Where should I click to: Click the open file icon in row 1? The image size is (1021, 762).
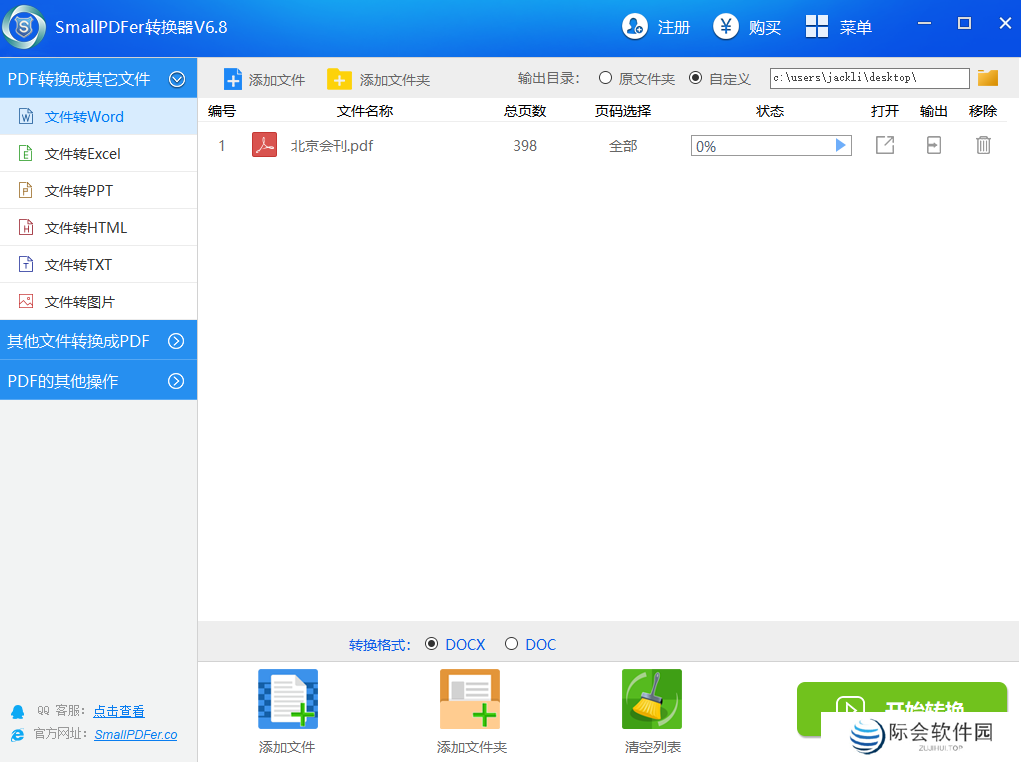pyautogui.click(x=884, y=146)
